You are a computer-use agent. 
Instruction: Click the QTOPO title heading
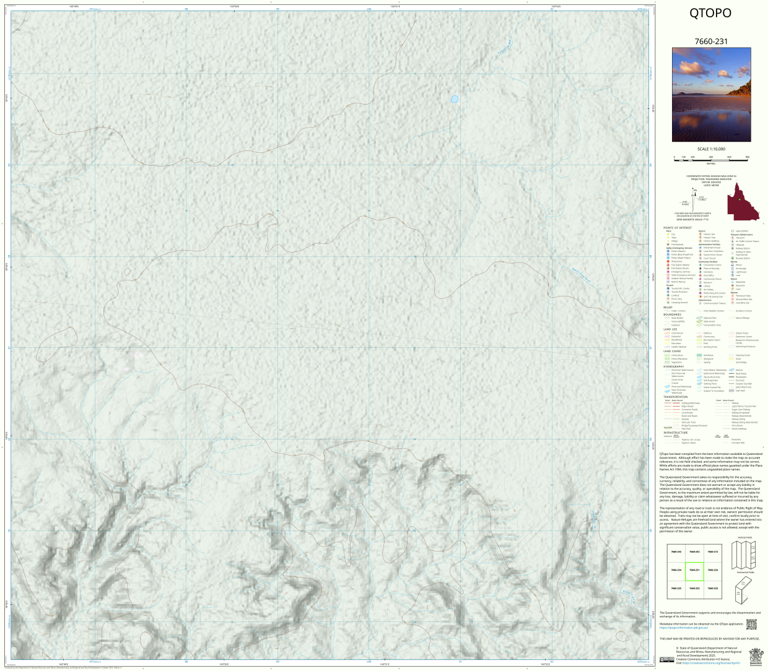(710, 13)
